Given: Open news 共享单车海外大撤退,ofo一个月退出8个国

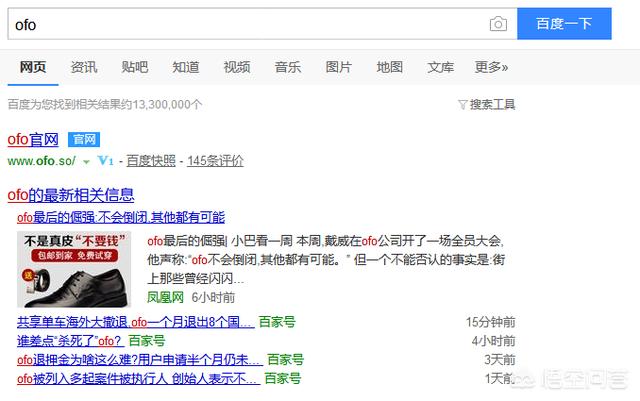Looking at the screenshot, I should (x=136, y=322).
